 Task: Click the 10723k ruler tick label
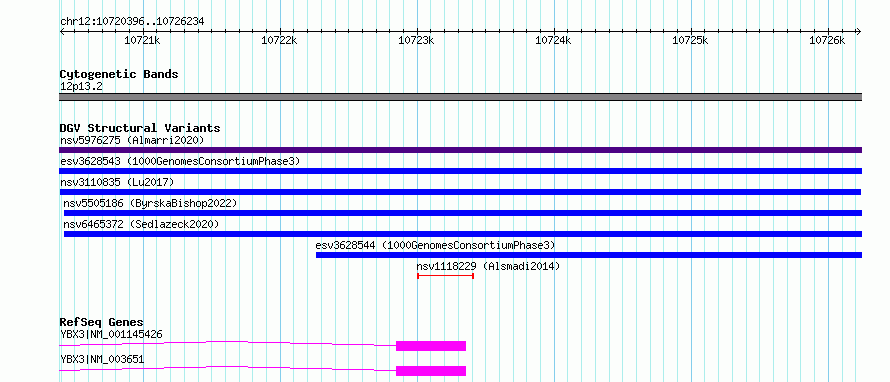pos(417,40)
